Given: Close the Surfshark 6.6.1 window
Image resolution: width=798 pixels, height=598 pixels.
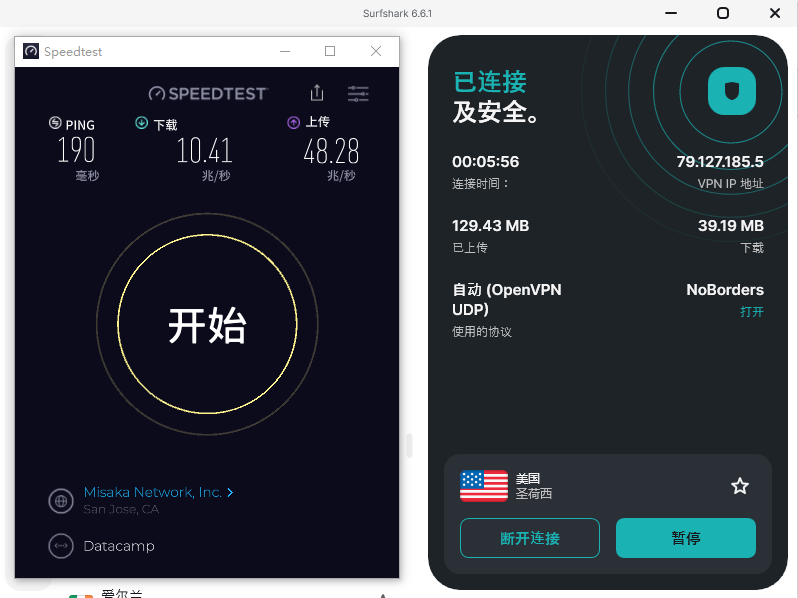Looking at the screenshot, I should click(x=775, y=13).
